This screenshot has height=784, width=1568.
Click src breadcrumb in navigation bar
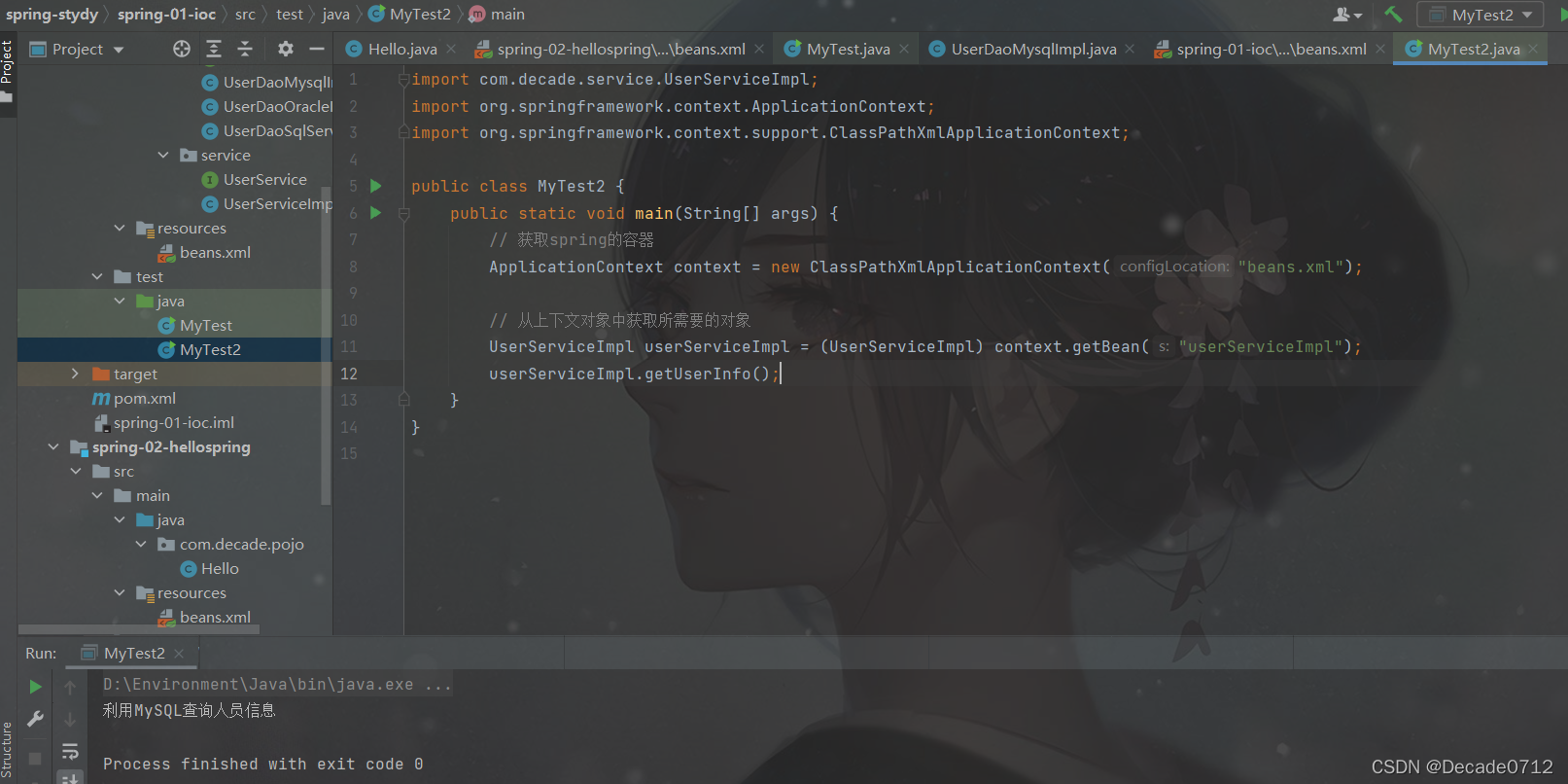pyautogui.click(x=245, y=15)
